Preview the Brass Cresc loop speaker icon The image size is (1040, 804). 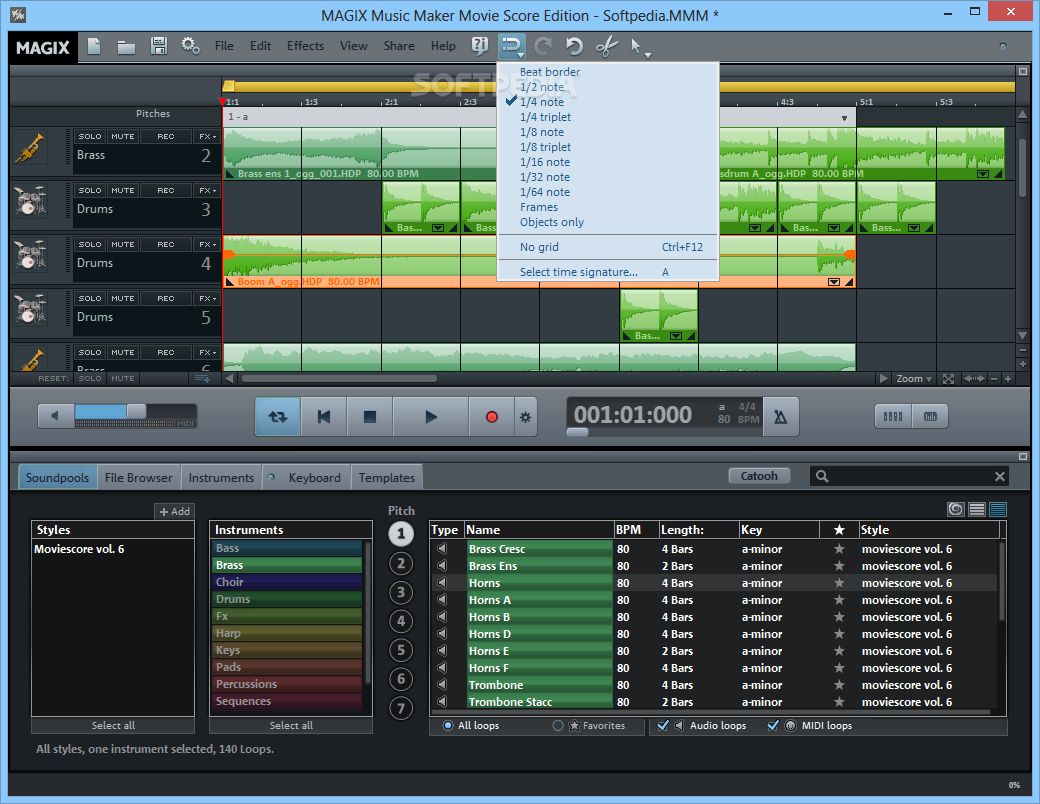(x=442, y=549)
